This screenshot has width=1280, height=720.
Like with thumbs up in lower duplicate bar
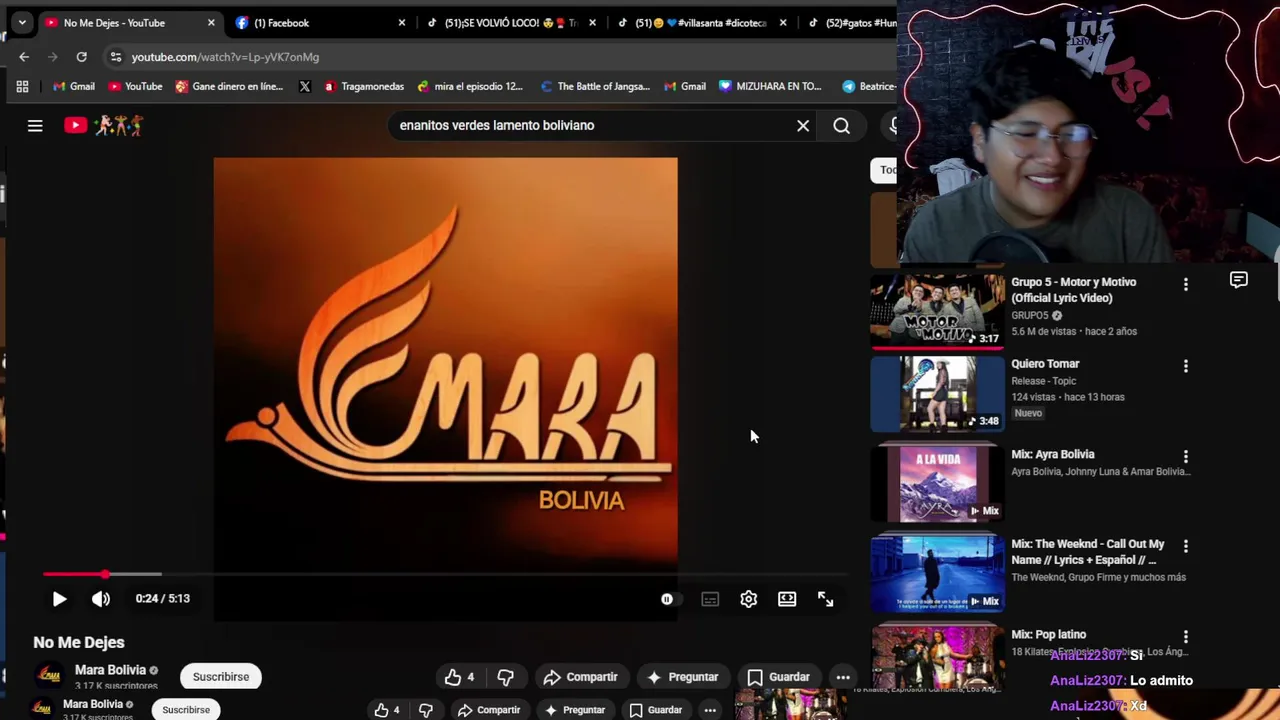pos(387,710)
